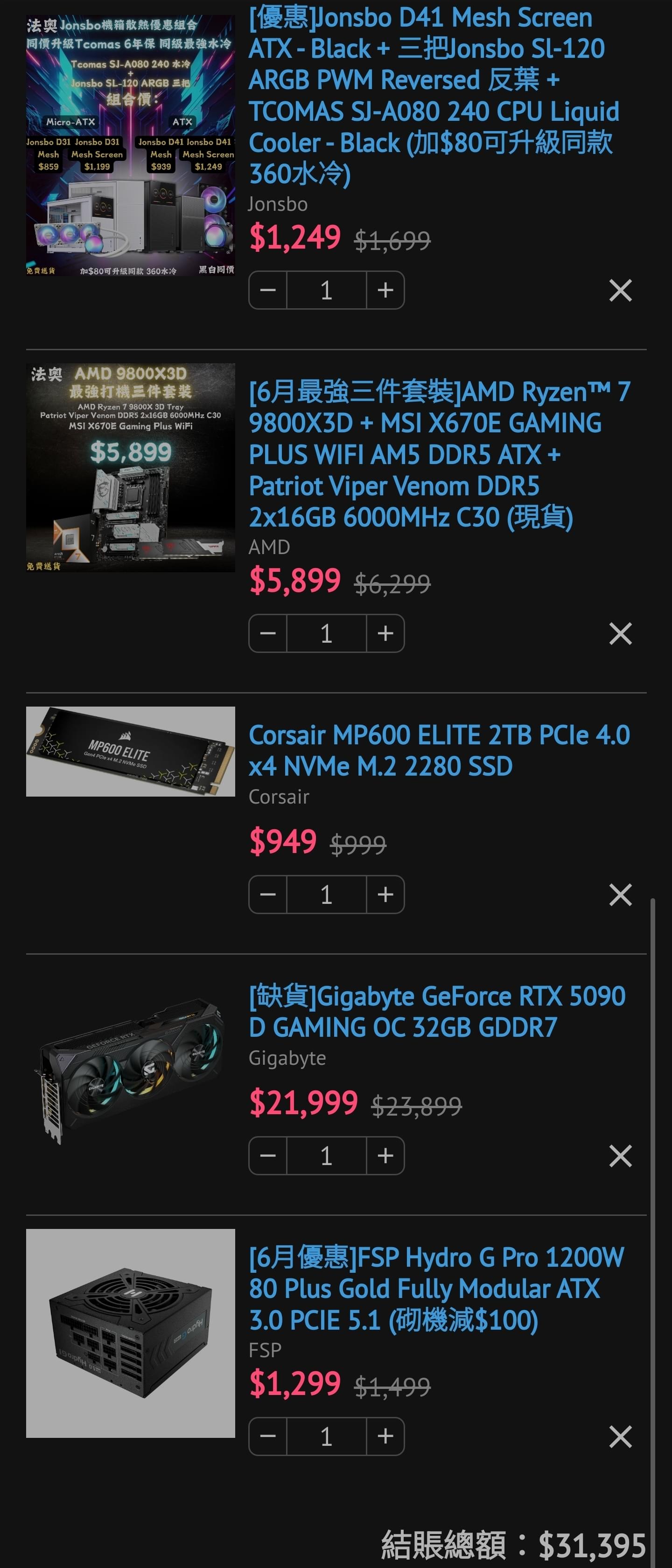Increase quantity of Gigabyte RTX 5090 D
The width and height of the screenshot is (672, 1568).
(x=385, y=1155)
